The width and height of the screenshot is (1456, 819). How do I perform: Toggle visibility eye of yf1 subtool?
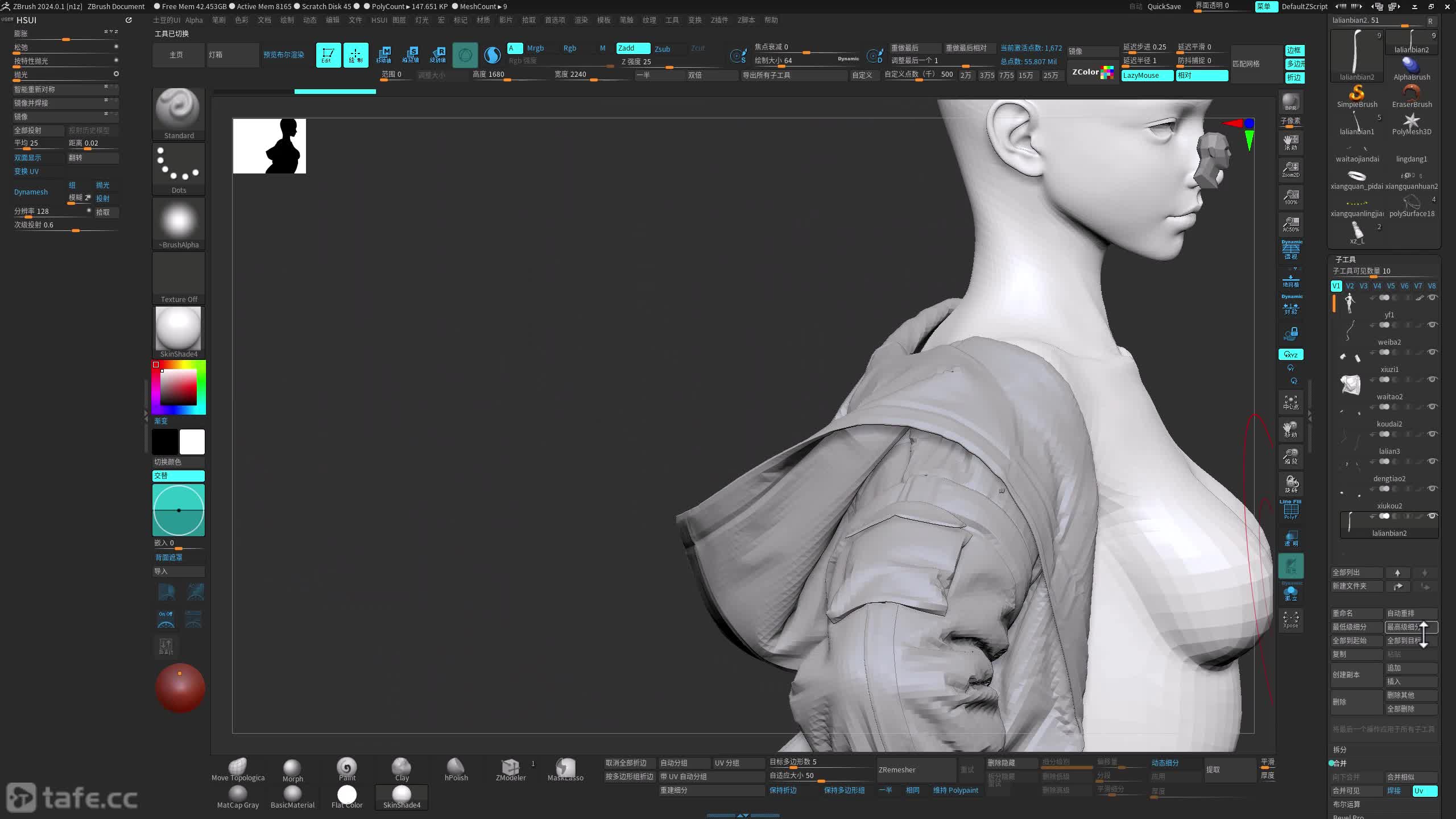tap(1433, 297)
